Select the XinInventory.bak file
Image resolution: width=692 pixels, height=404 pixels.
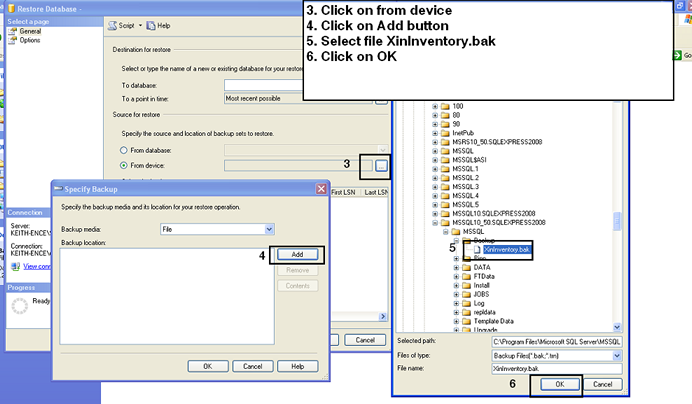click(x=507, y=249)
